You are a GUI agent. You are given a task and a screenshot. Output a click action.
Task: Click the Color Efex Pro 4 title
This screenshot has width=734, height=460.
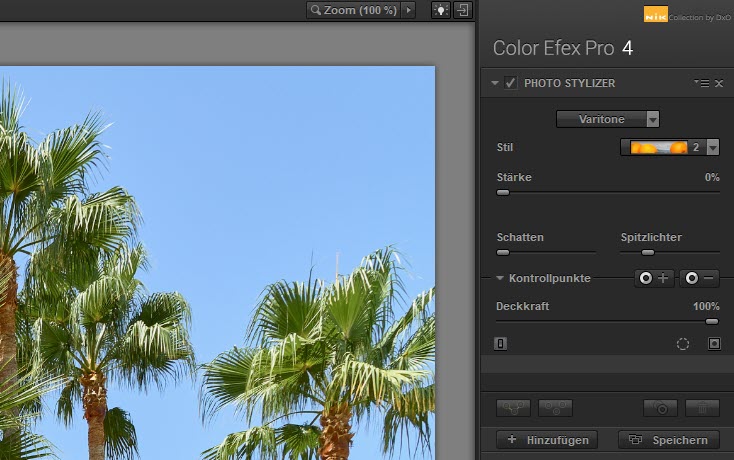click(563, 48)
